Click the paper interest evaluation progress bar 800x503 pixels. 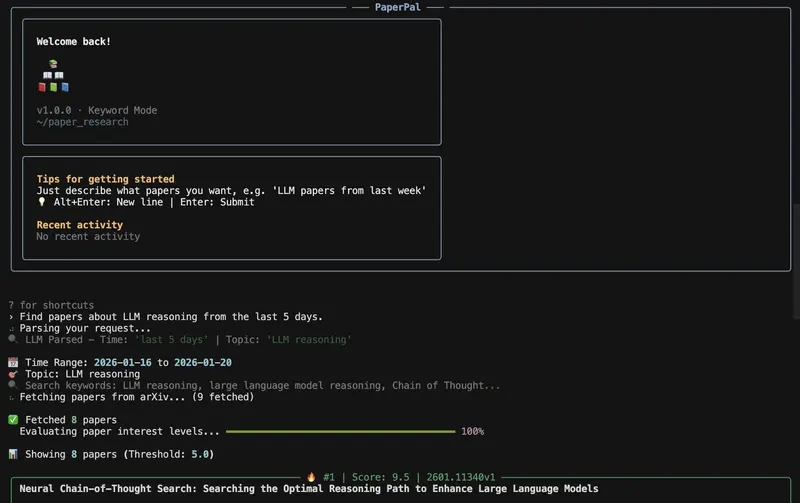(340, 431)
